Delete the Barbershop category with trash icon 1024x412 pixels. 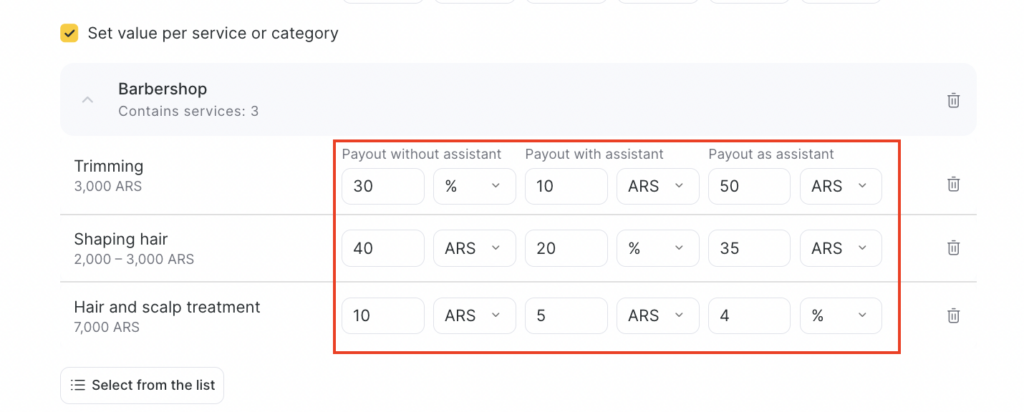(x=953, y=100)
